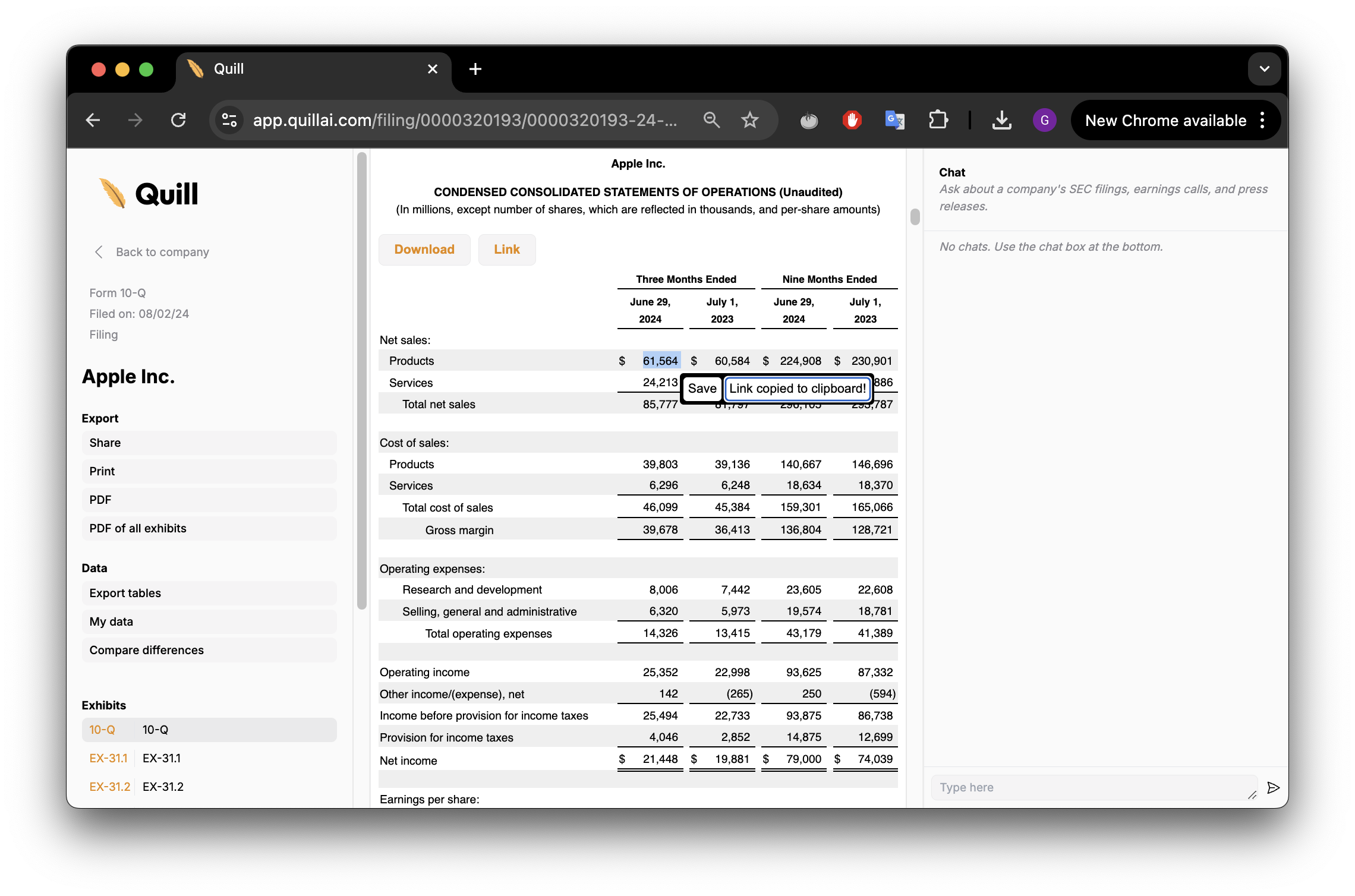Open the Google Translate extension
The image size is (1355, 896).
click(894, 121)
